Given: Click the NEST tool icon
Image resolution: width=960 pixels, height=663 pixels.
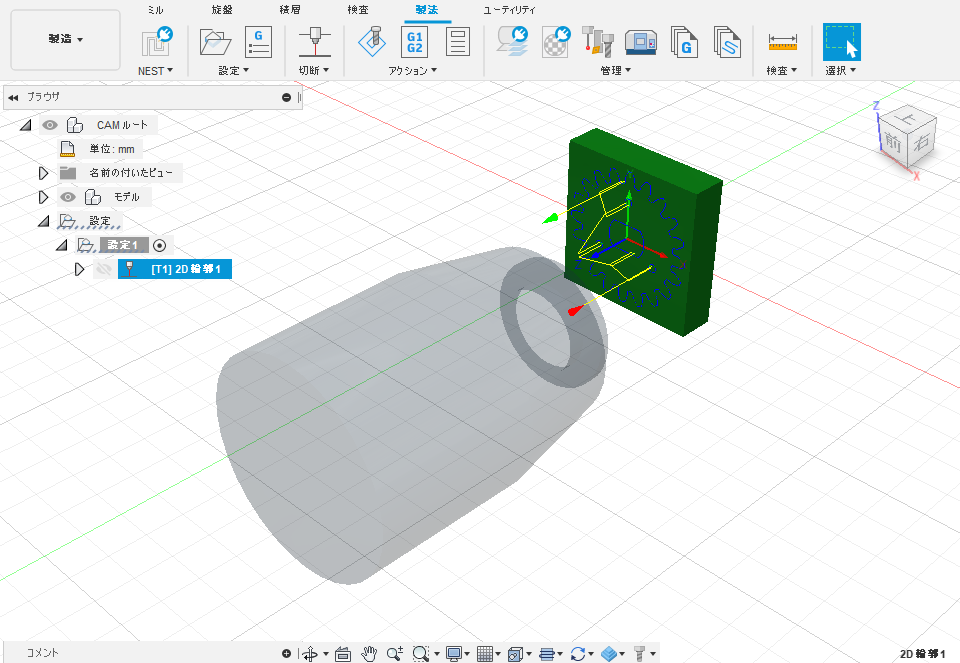Looking at the screenshot, I should click(x=156, y=42).
